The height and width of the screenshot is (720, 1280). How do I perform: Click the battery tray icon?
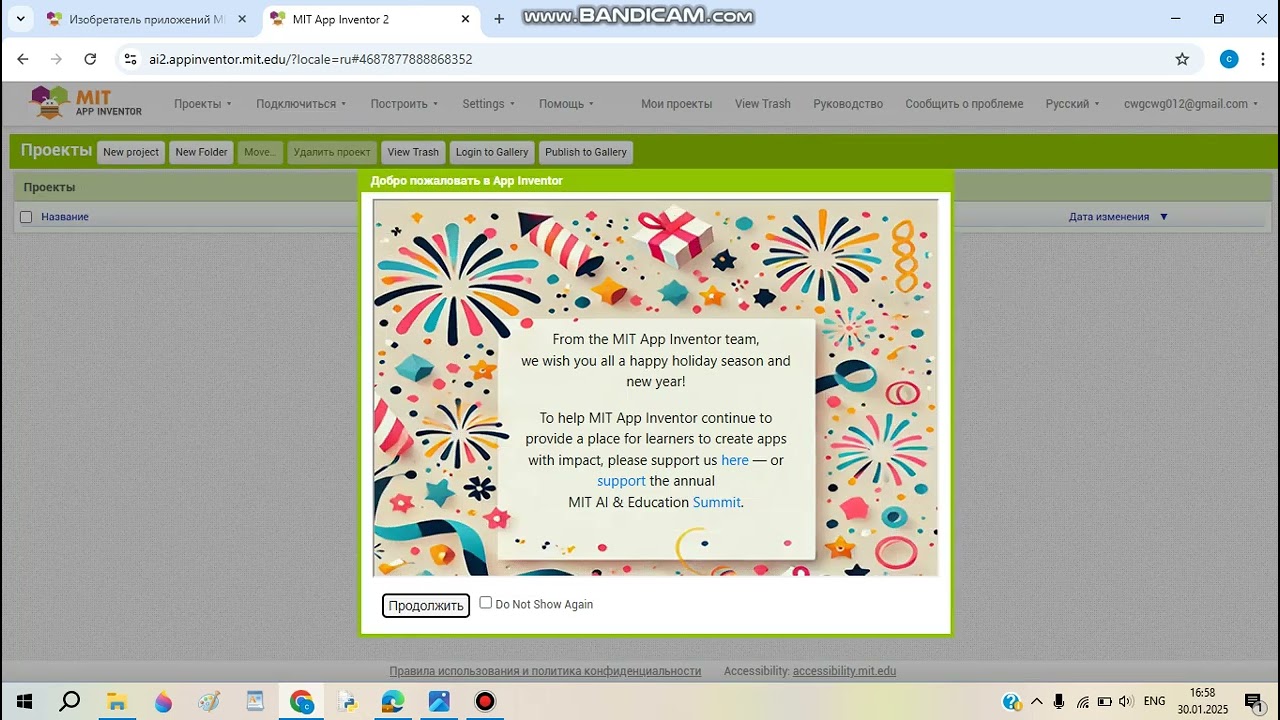pyautogui.click(x=1105, y=701)
